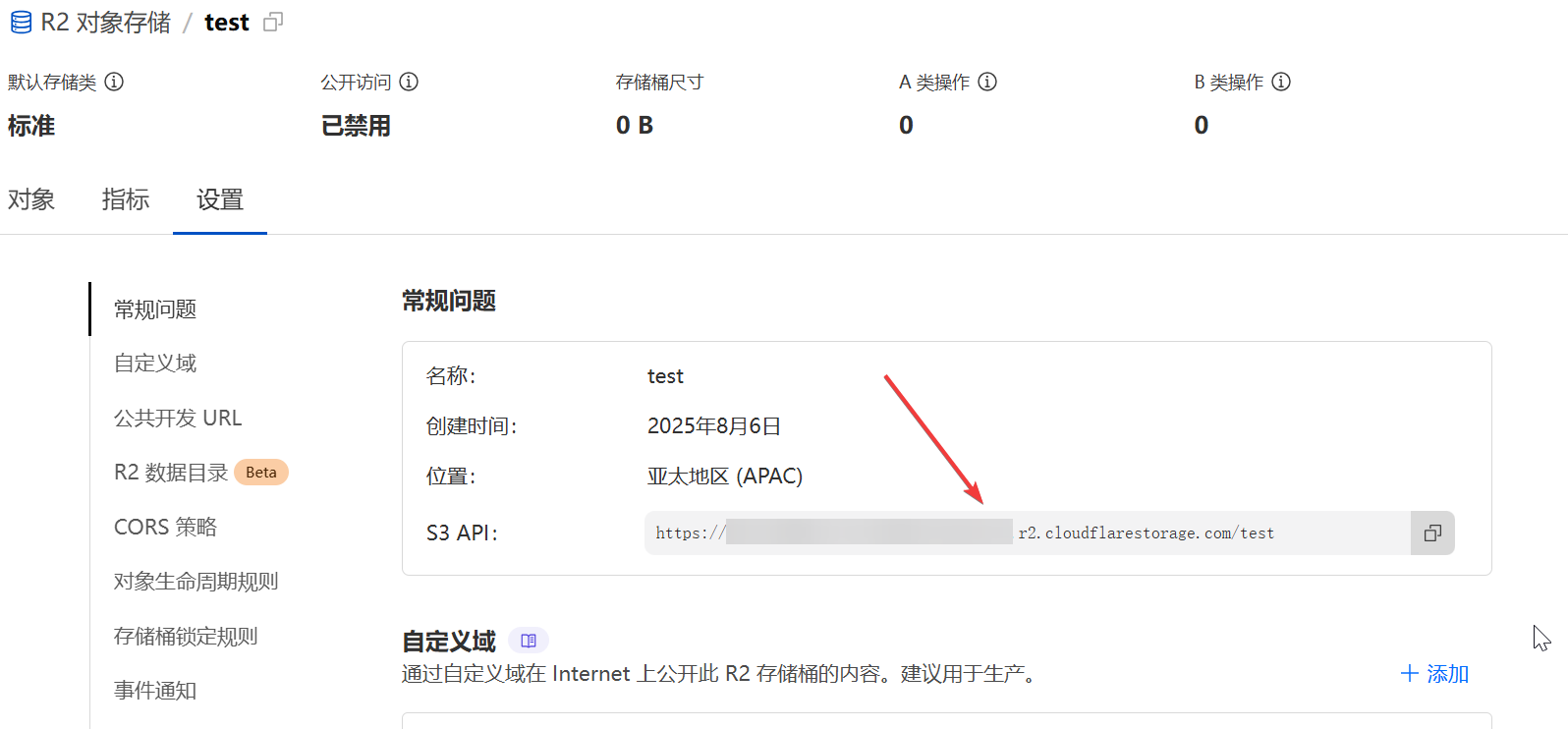Open 自定义域 documentation book icon
This screenshot has height=729, width=1568.
(x=529, y=641)
